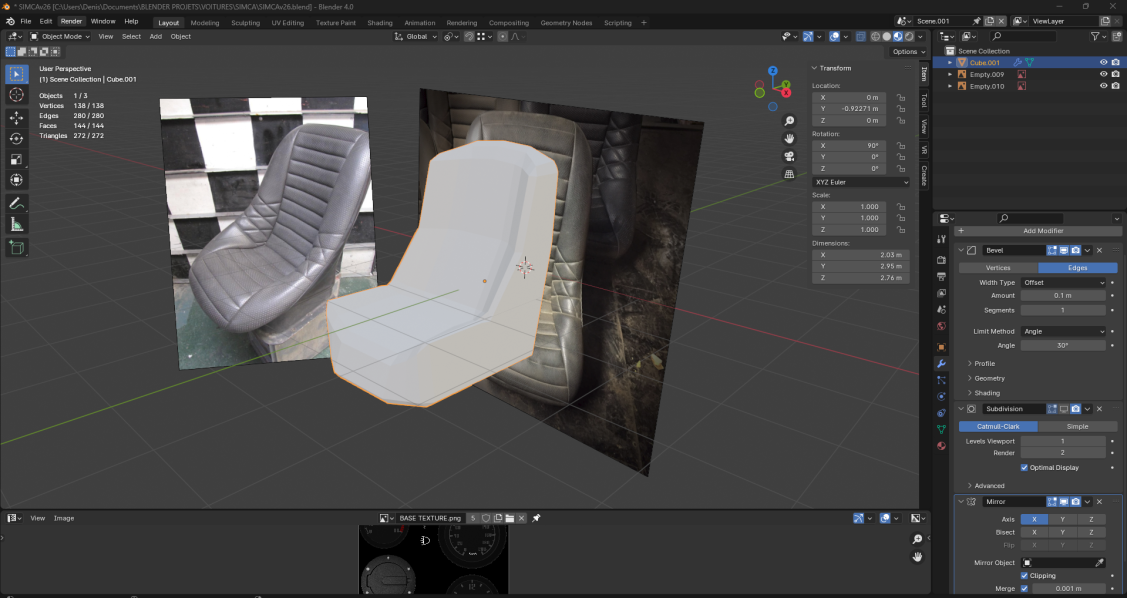The width and height of the screenshot is (1127, 598).
Task: Select the Move tool in the toolbar
Action: (x=16, y=116)
